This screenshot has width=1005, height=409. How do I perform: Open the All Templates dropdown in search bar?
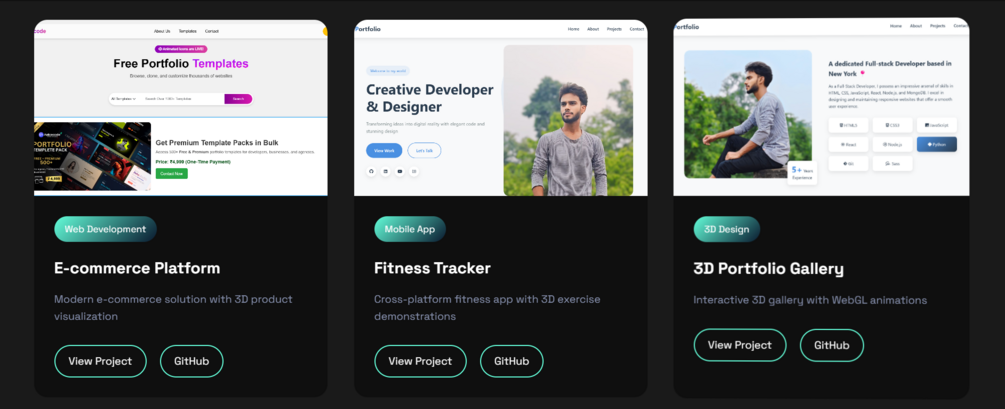pyautogui.click(x=123, y=99)
